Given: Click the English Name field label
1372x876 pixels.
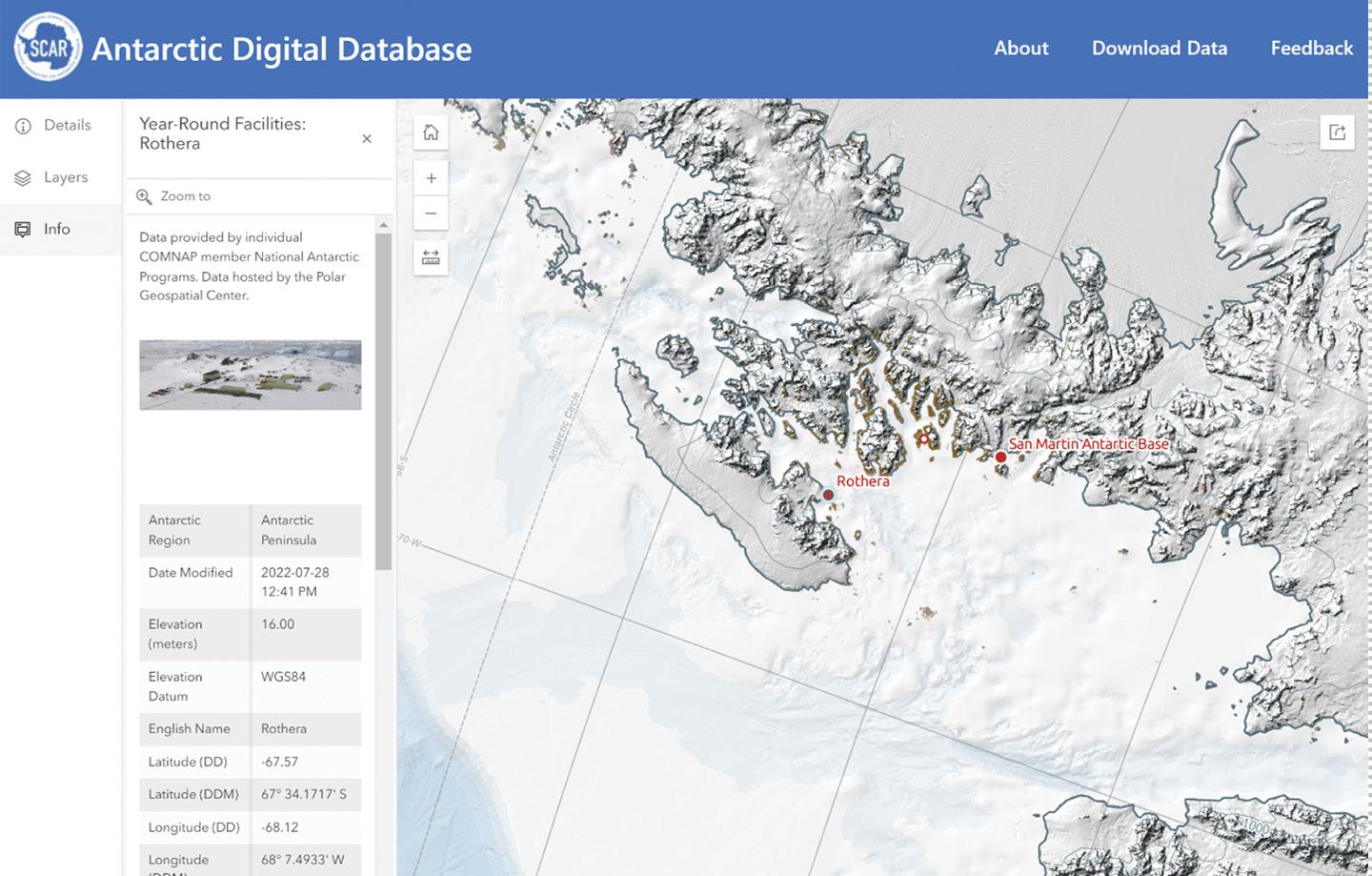Looking at the screenshot, I should (190, 728).
